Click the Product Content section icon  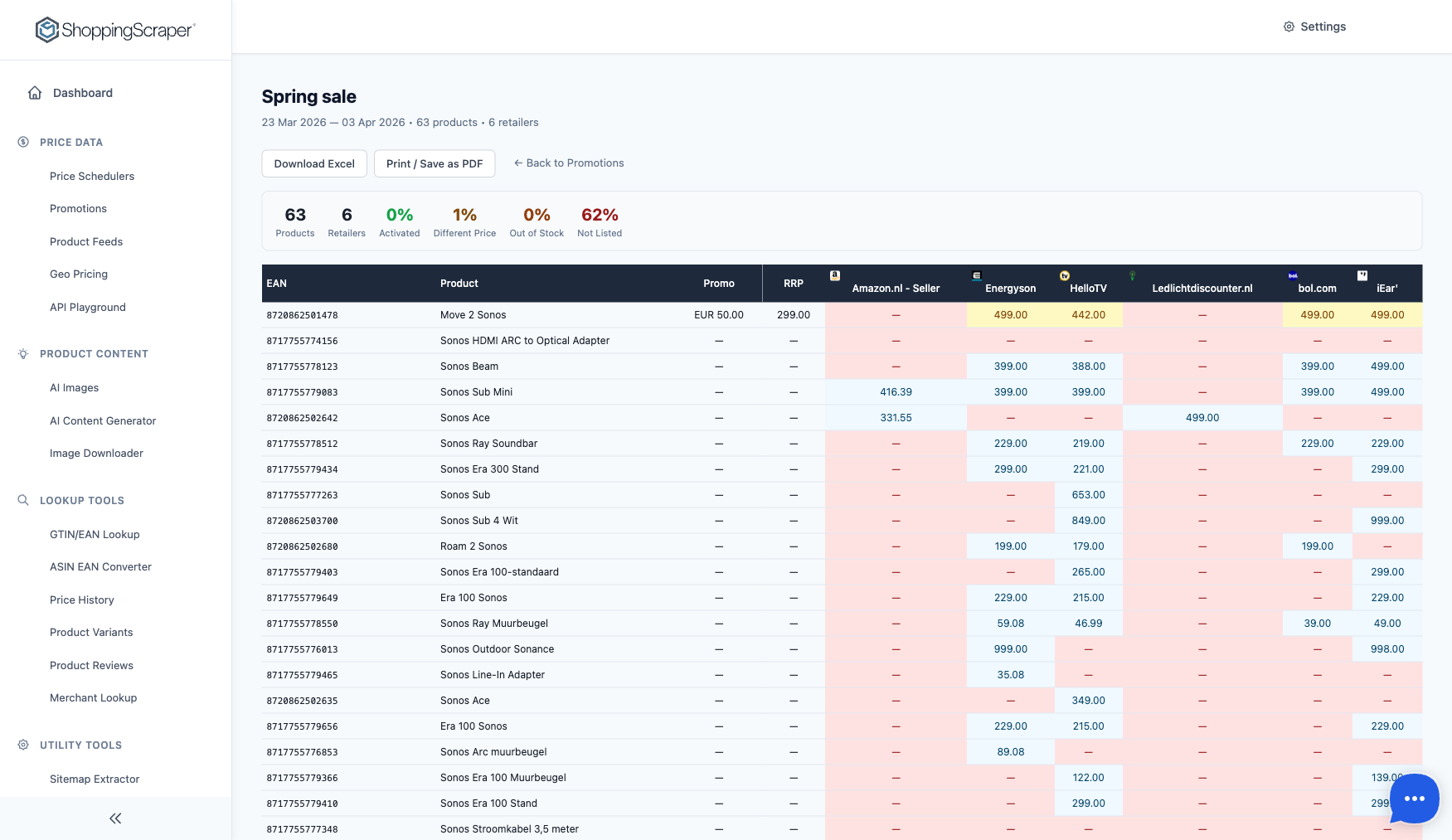point(22,353)
